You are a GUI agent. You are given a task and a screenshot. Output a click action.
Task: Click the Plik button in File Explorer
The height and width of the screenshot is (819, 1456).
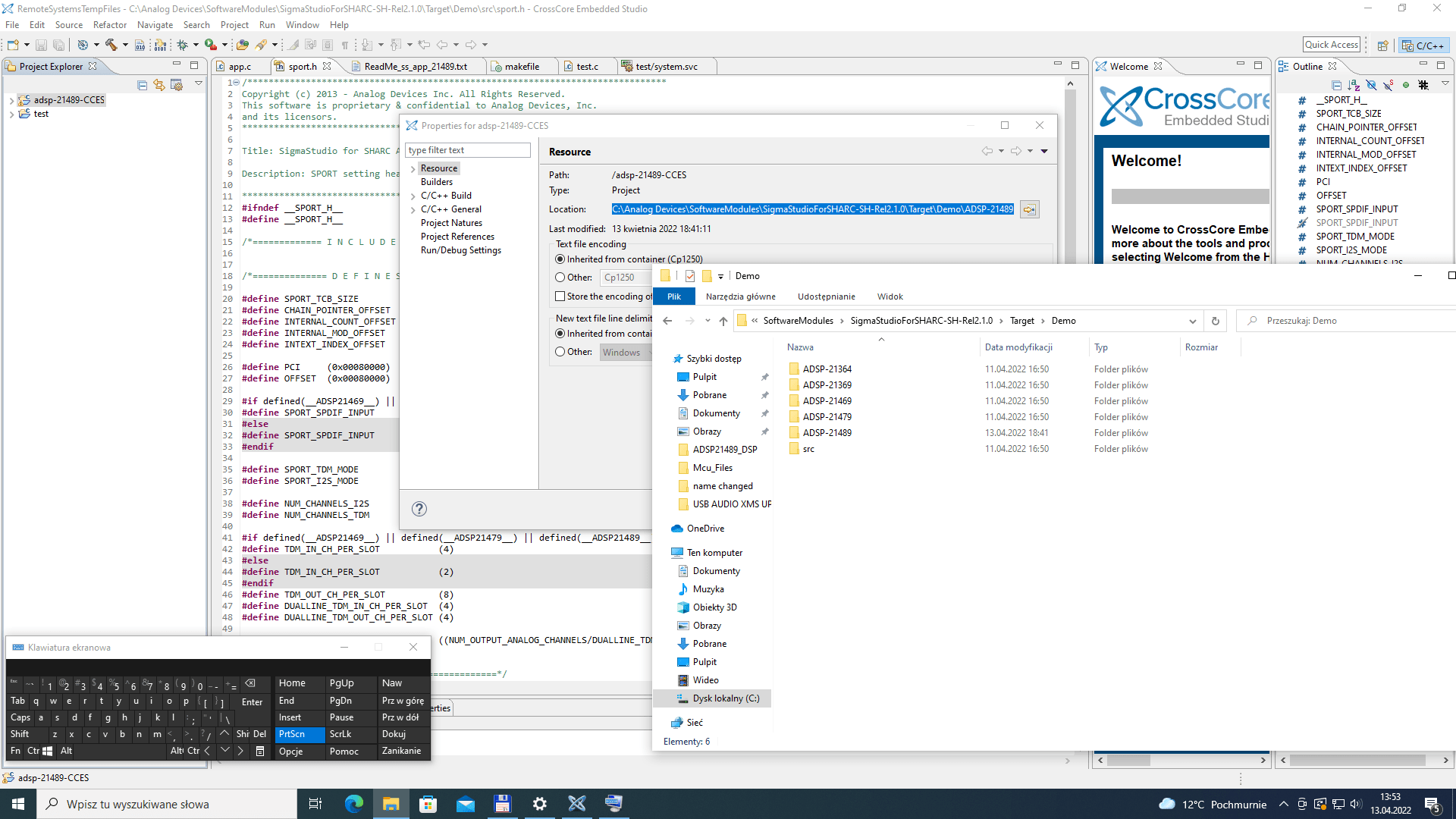click(x=674, y=297)
